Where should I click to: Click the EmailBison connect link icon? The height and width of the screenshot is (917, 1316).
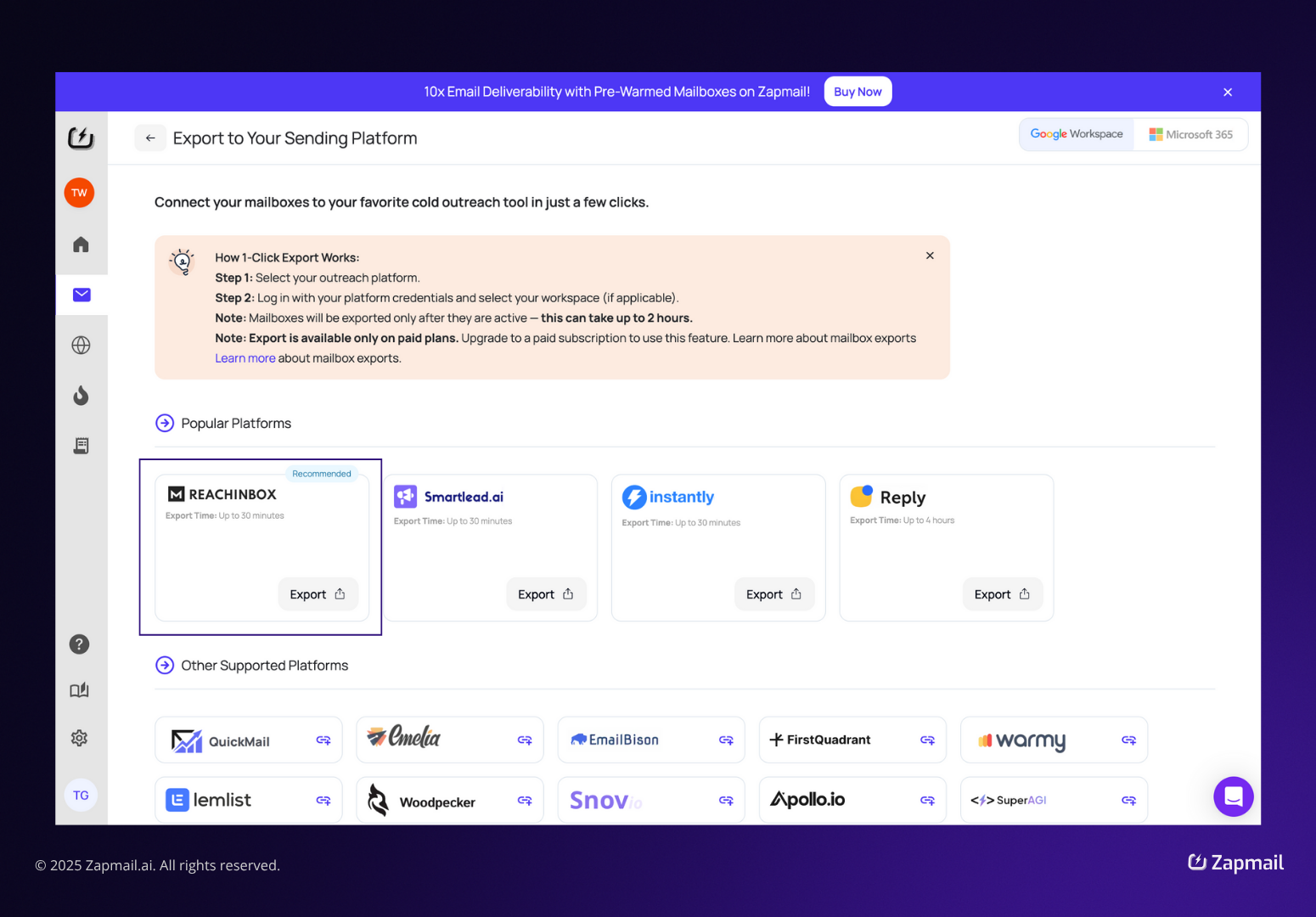click(x=726, y=740)
